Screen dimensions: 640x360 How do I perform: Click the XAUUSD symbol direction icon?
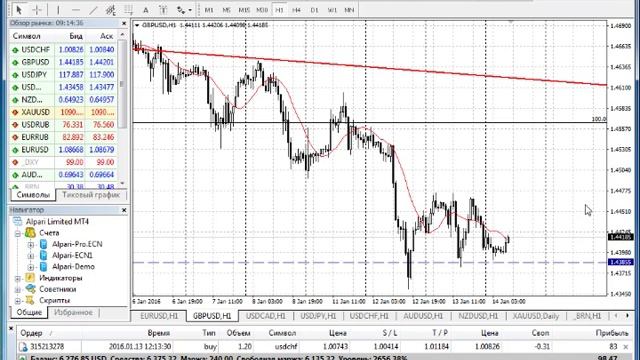(16, 112)
